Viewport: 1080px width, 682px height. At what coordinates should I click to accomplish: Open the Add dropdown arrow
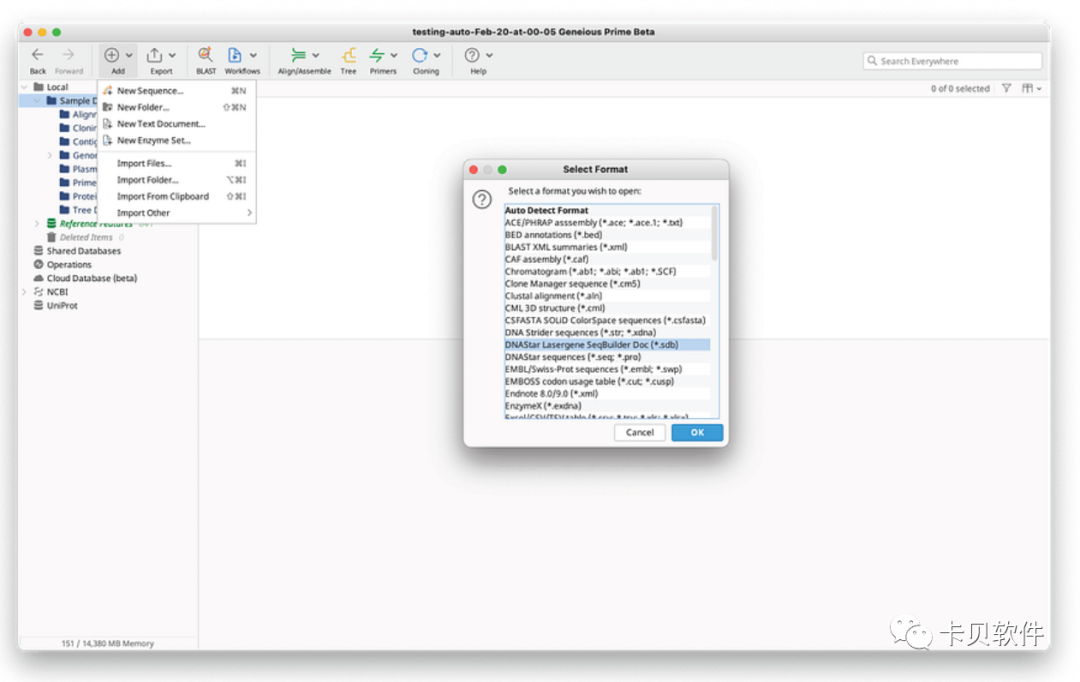coord(129,55)
